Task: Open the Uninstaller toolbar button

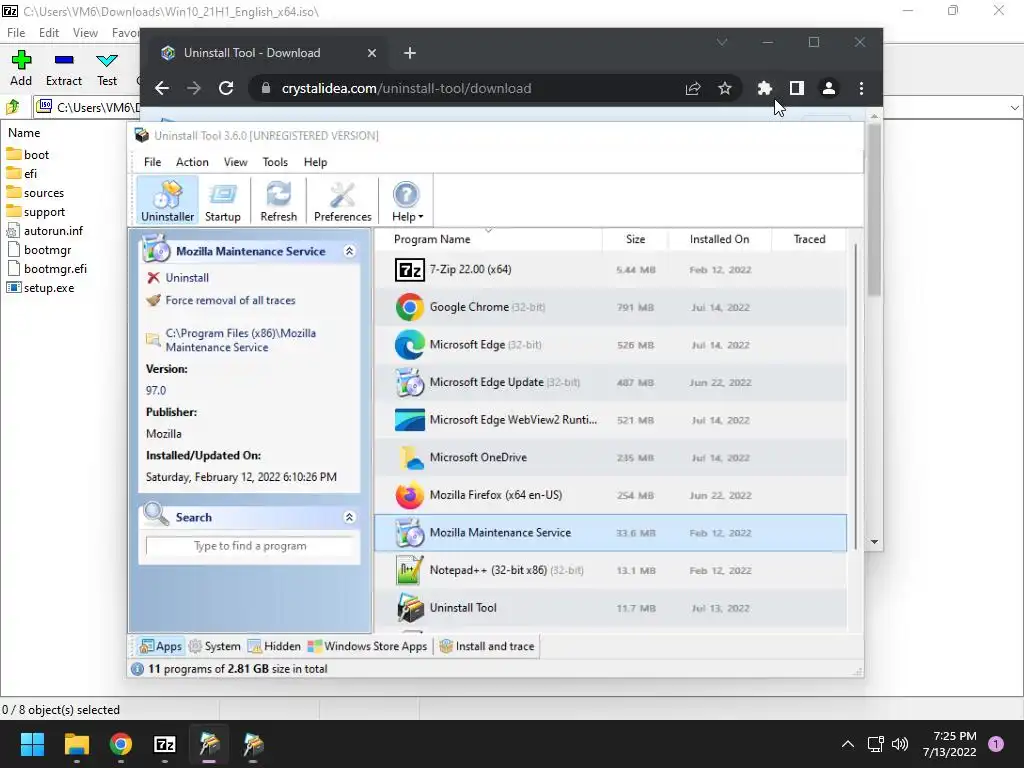Action: tap(167, 201)
